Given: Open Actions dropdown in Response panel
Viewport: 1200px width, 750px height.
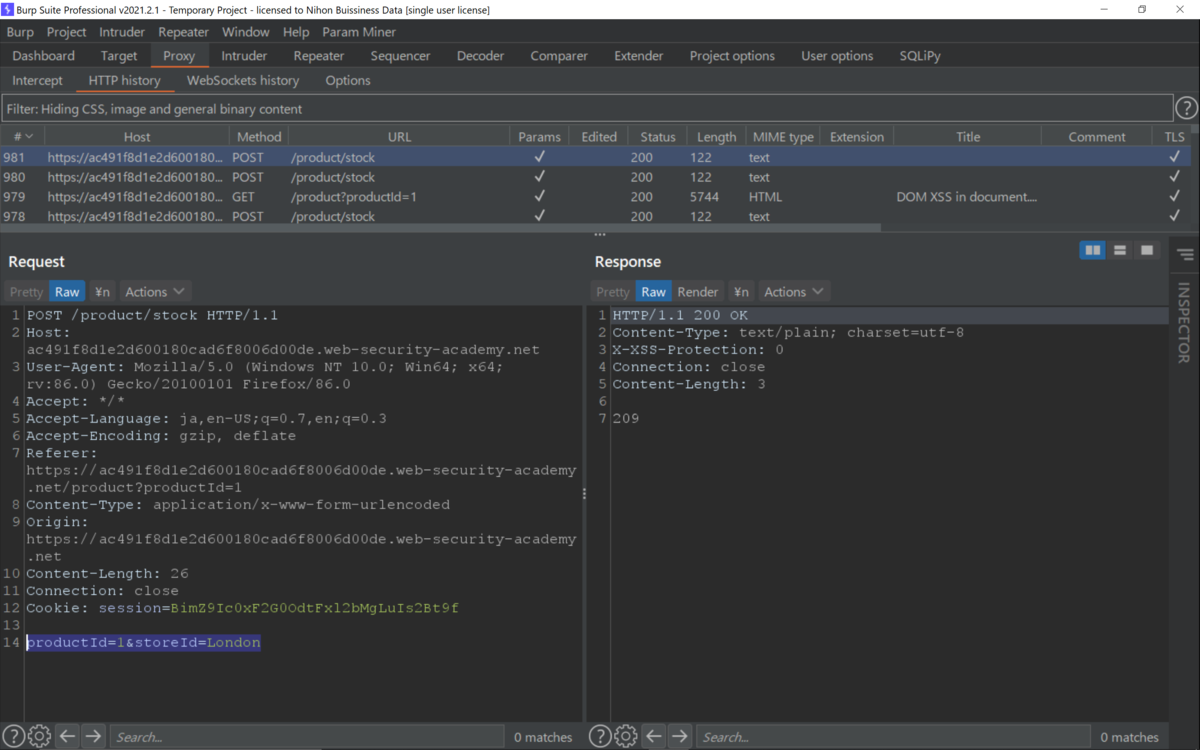Looking at the screenshot, I should [794, 292].
